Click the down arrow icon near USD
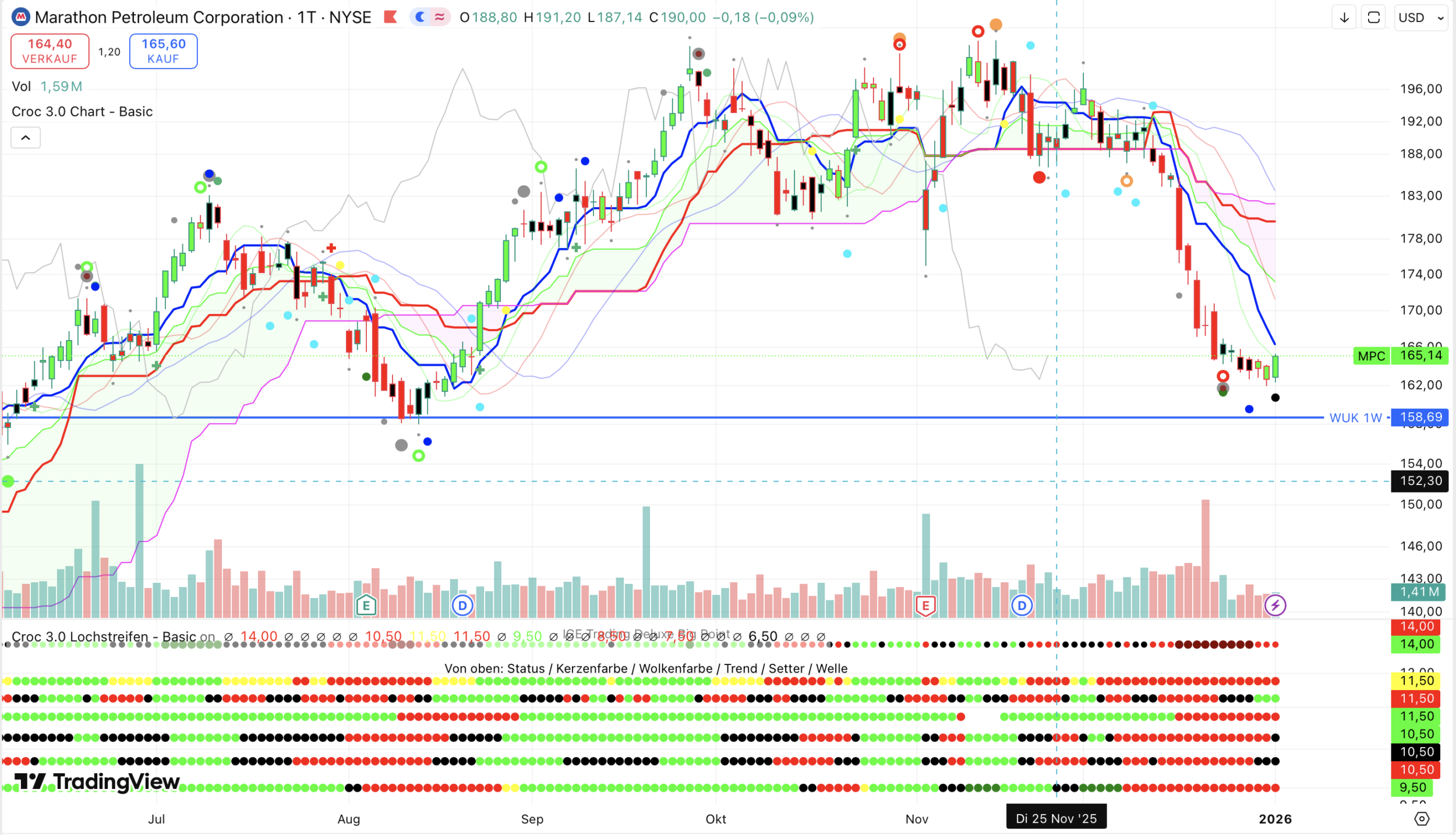 coord(1344,17)
